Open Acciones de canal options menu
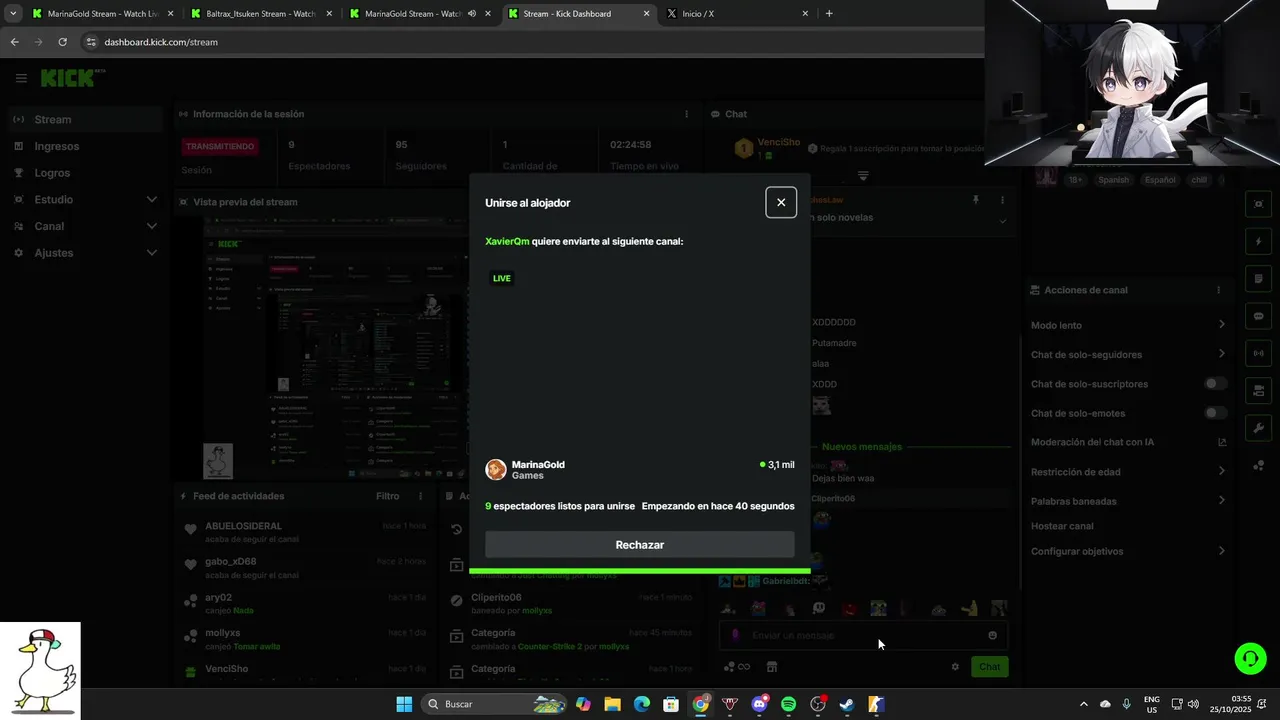The width and height of the screenshot is (1280, 720). pyautogui.click(x=1218, y=290)
